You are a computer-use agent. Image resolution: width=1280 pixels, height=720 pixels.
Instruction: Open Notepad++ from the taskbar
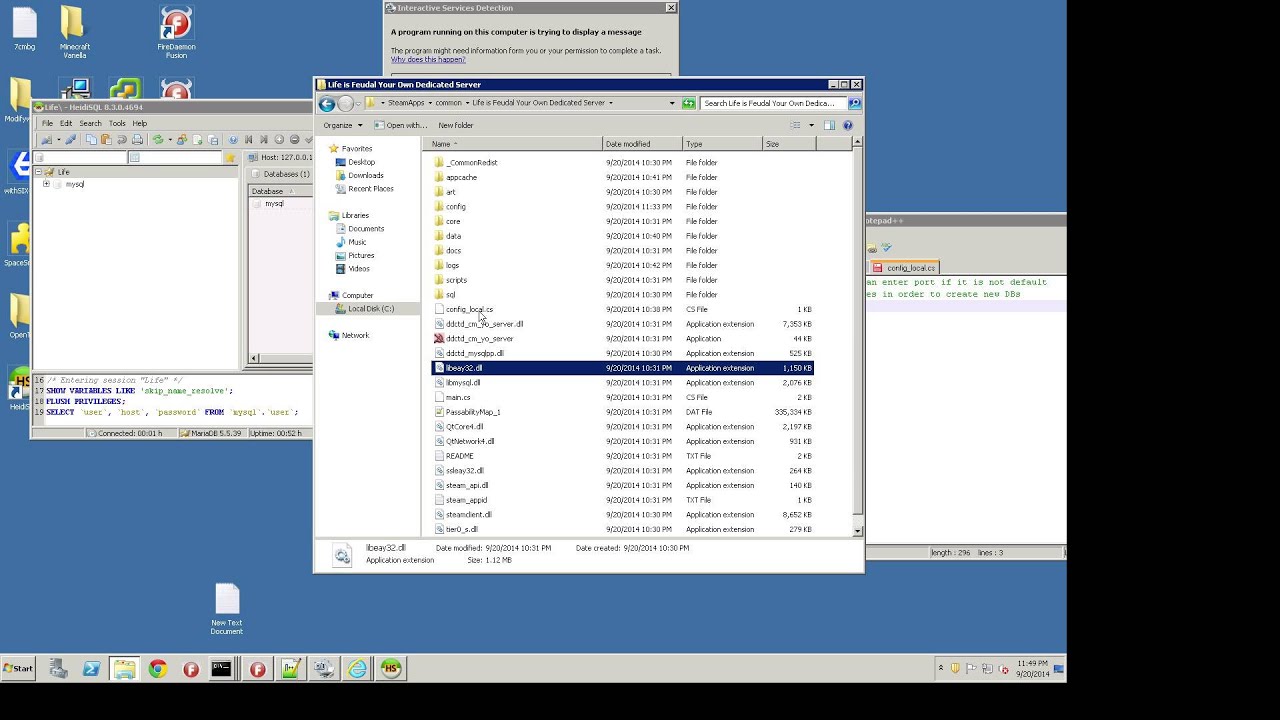pyautogui.click(x=291, y=669)
